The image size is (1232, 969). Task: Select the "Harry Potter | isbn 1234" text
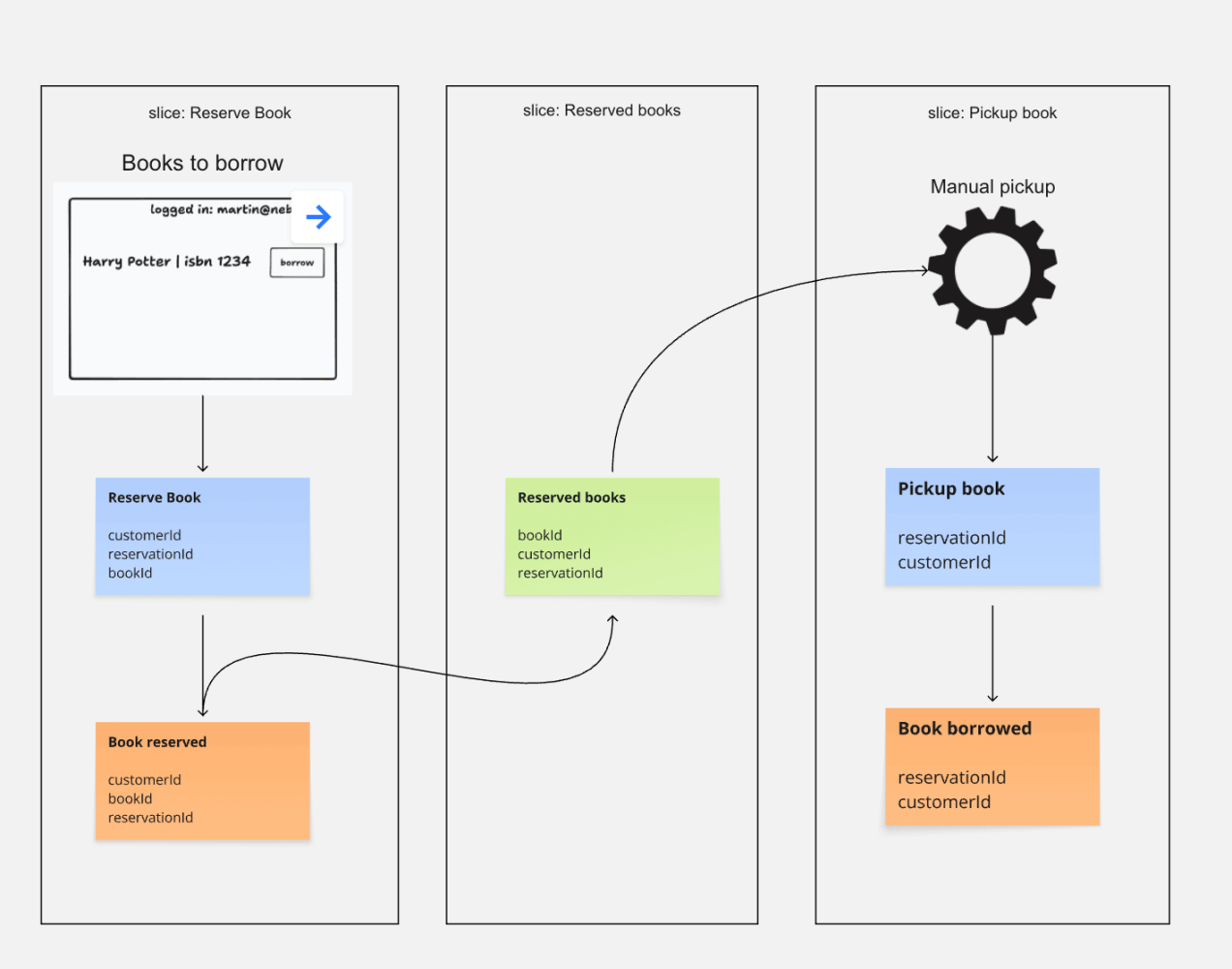pyautogui.click(x=167, y=262)
